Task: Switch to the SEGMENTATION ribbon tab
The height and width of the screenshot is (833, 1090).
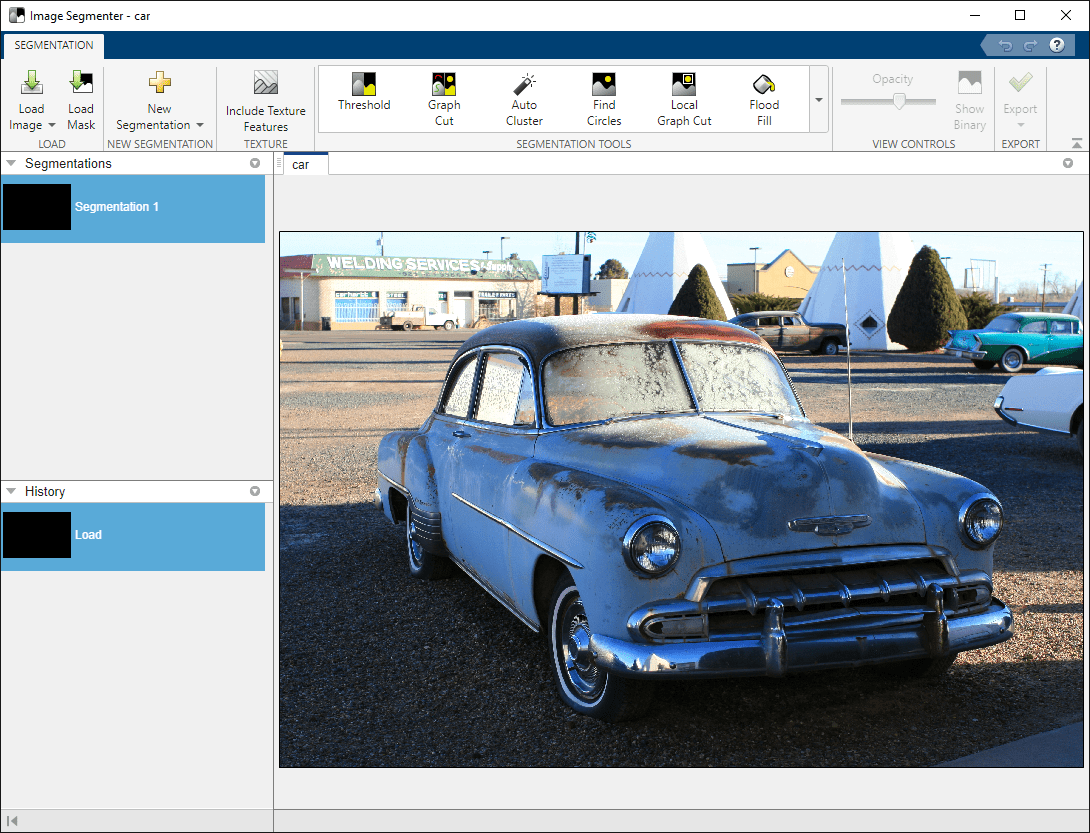Action: [54, 45]
